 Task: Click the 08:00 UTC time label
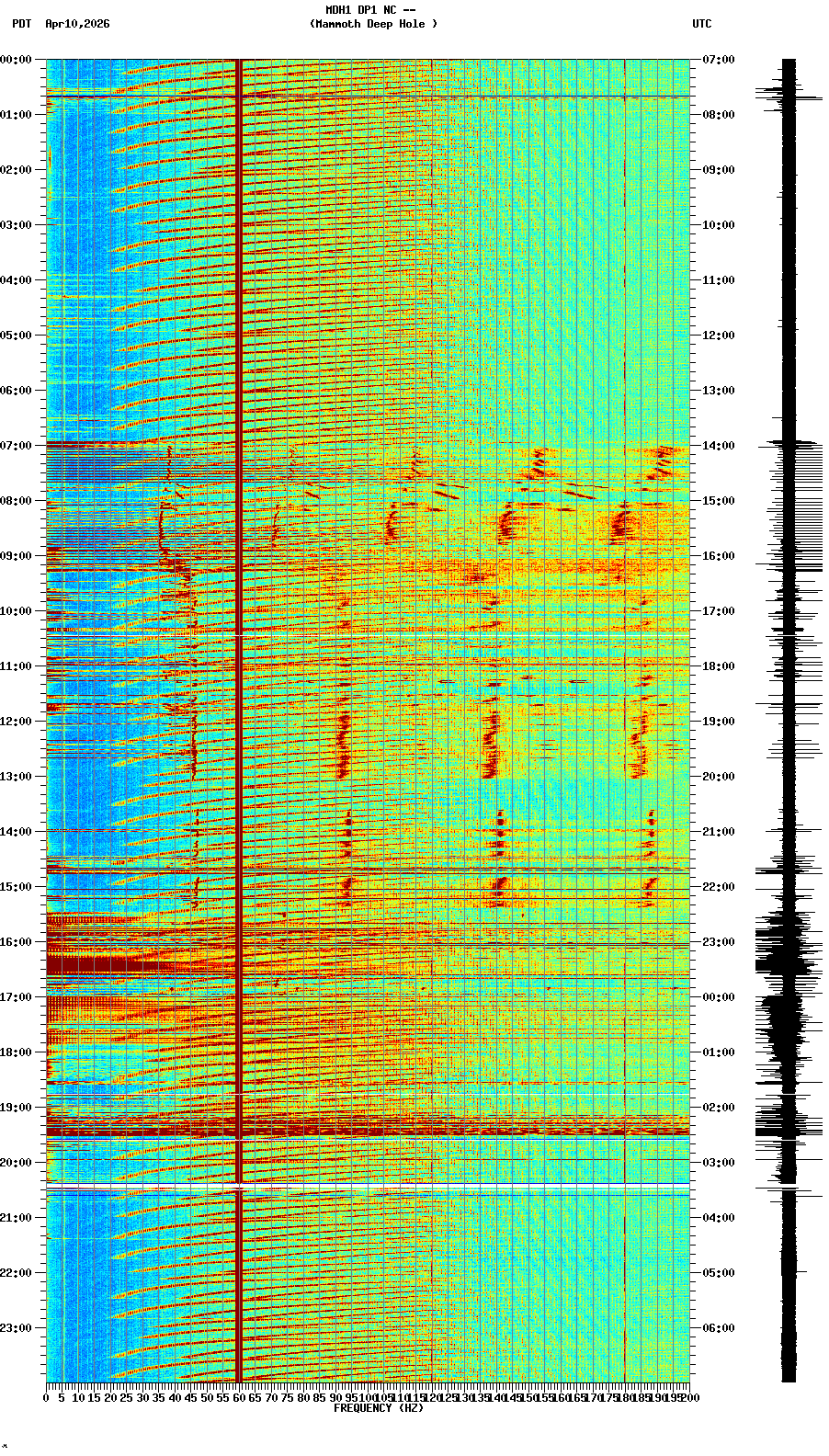(719, 115)
